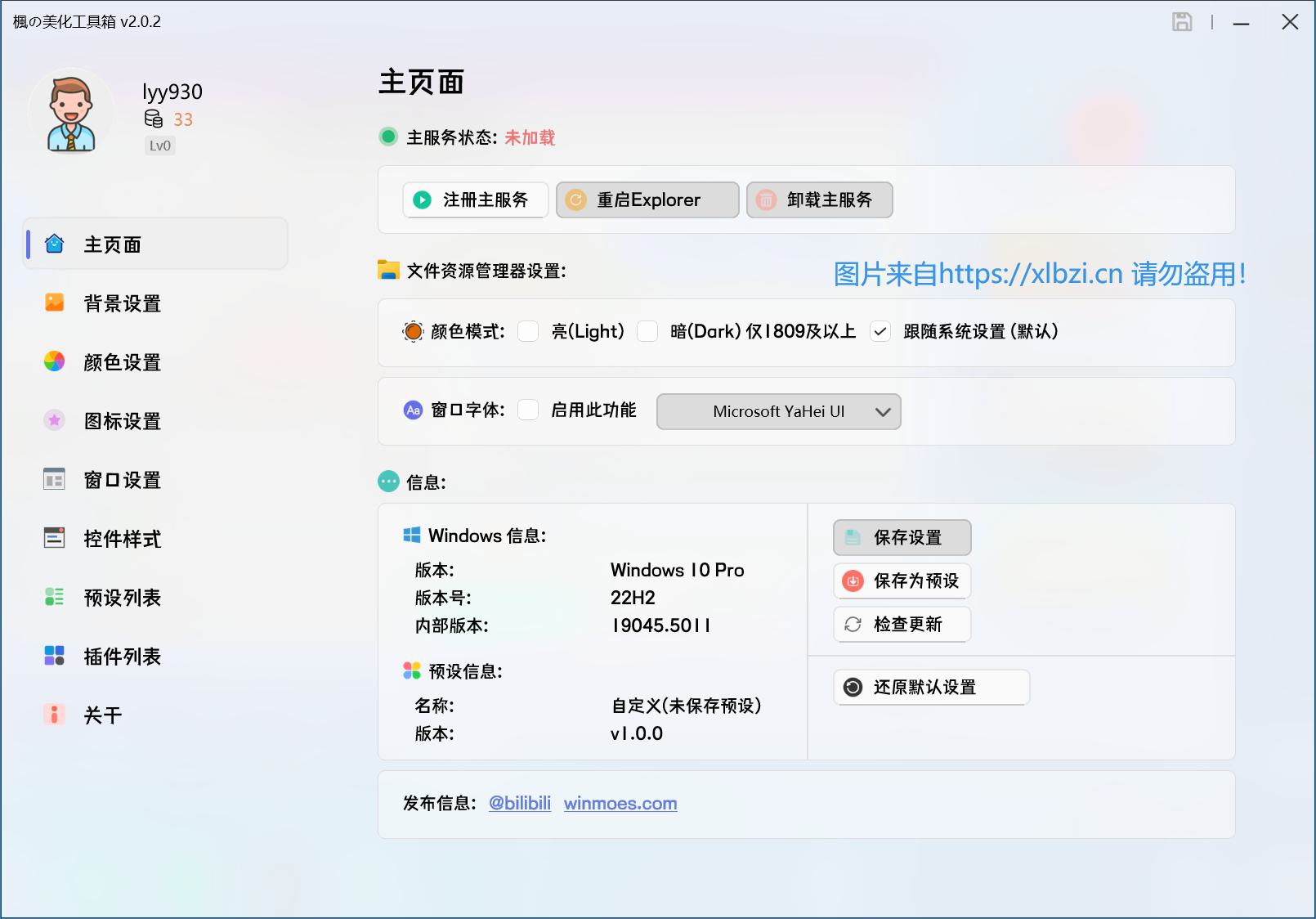Click the lyy930 user avatar

point(72,111)
